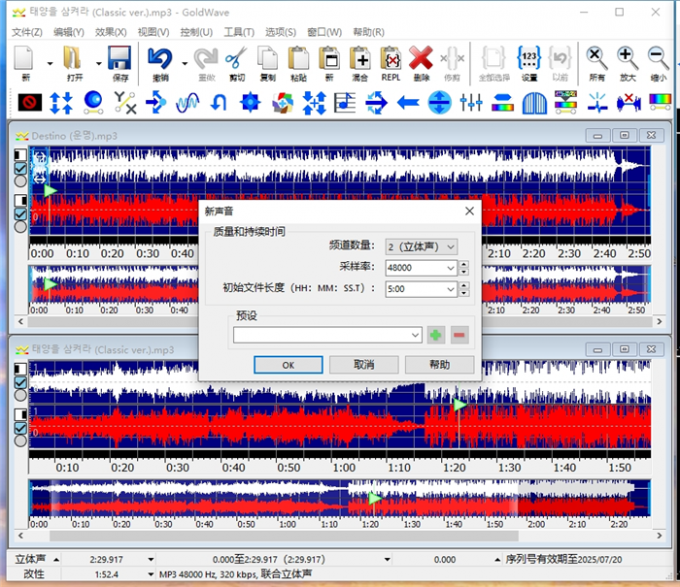This screenshot has width=680, height=587.
Task: Click the Destino window horizontal scrollbar
Action: coord(340,322)
